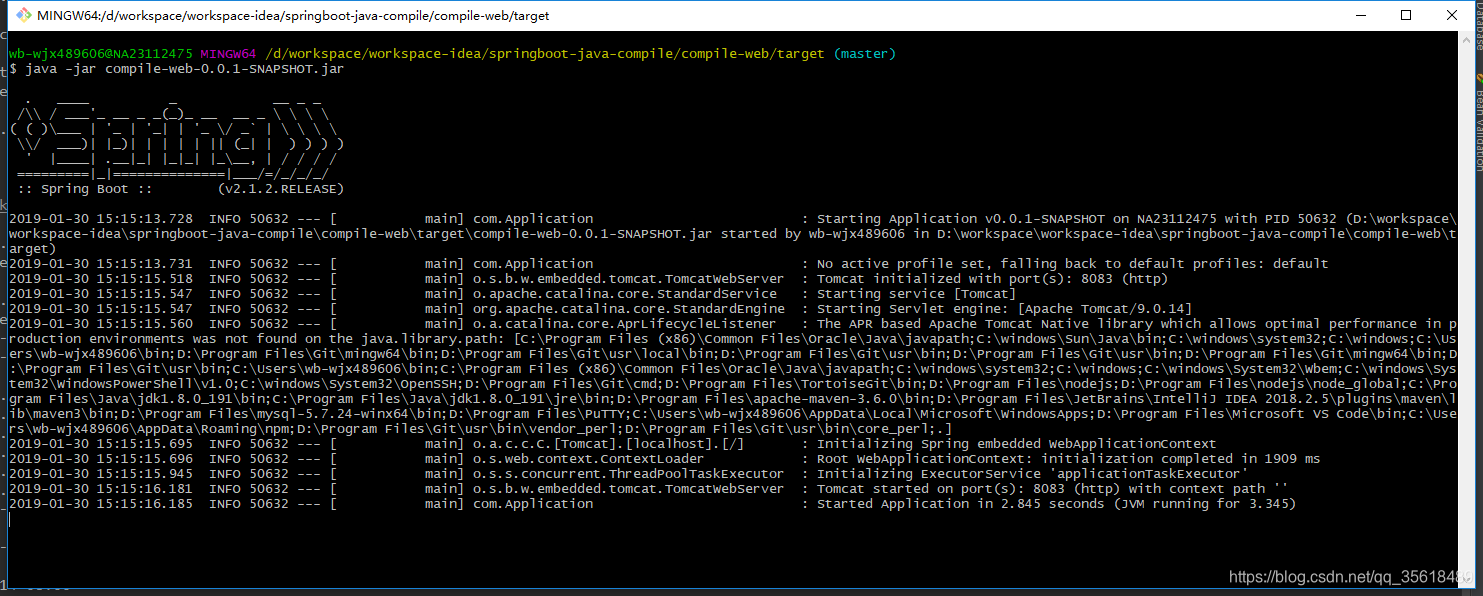Screen dimensions: 1483x596
Task: Click the wb-wjx489606@NA23112475 prompt text
Action: 101,54
